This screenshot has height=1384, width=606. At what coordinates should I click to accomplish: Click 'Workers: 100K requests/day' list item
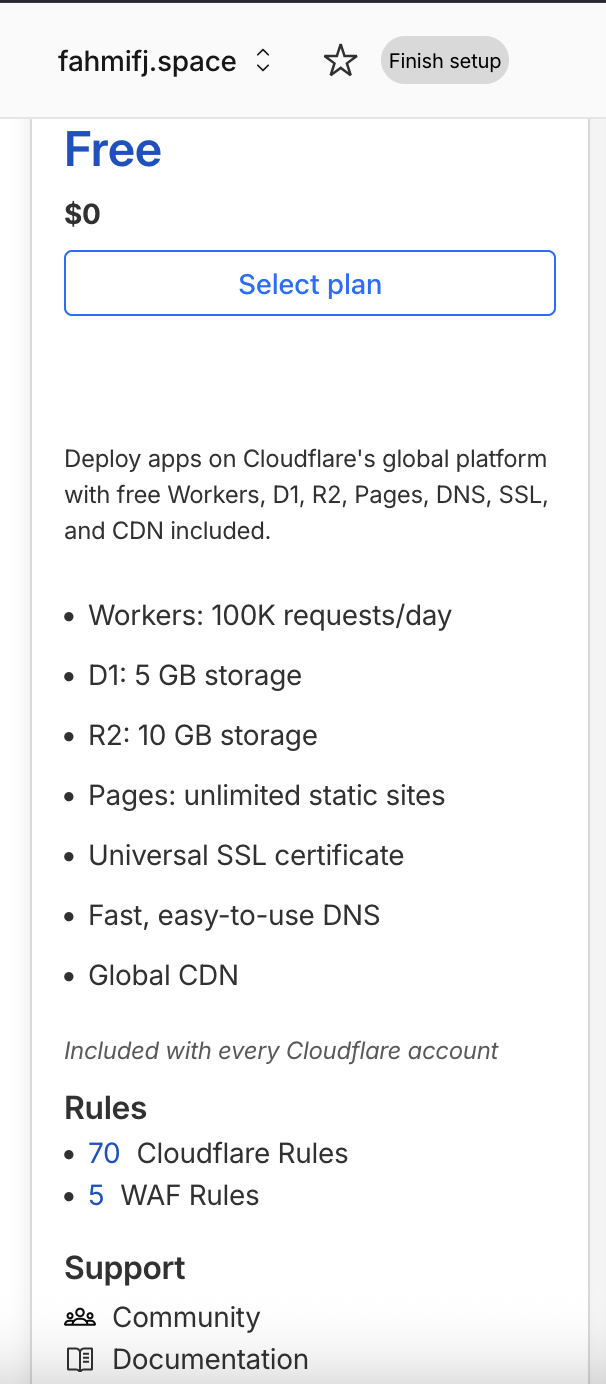tap(270, 615)
